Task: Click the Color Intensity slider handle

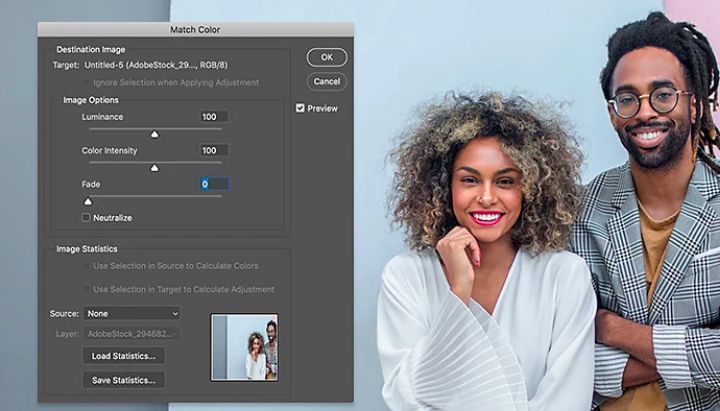Action: click(155, 168)
